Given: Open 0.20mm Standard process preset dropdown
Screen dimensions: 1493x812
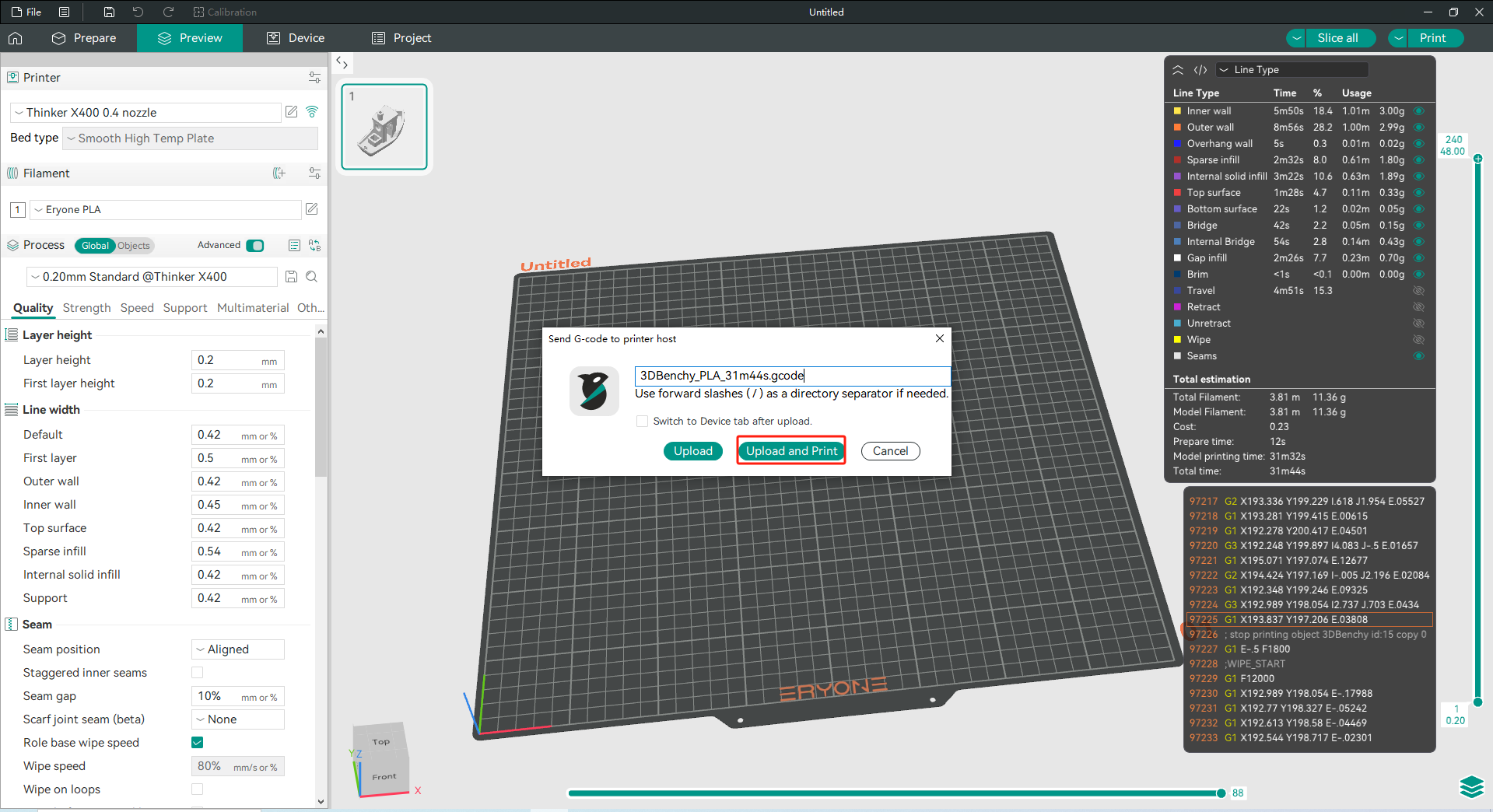Looking at the screenshot, I should pos(152,277).
